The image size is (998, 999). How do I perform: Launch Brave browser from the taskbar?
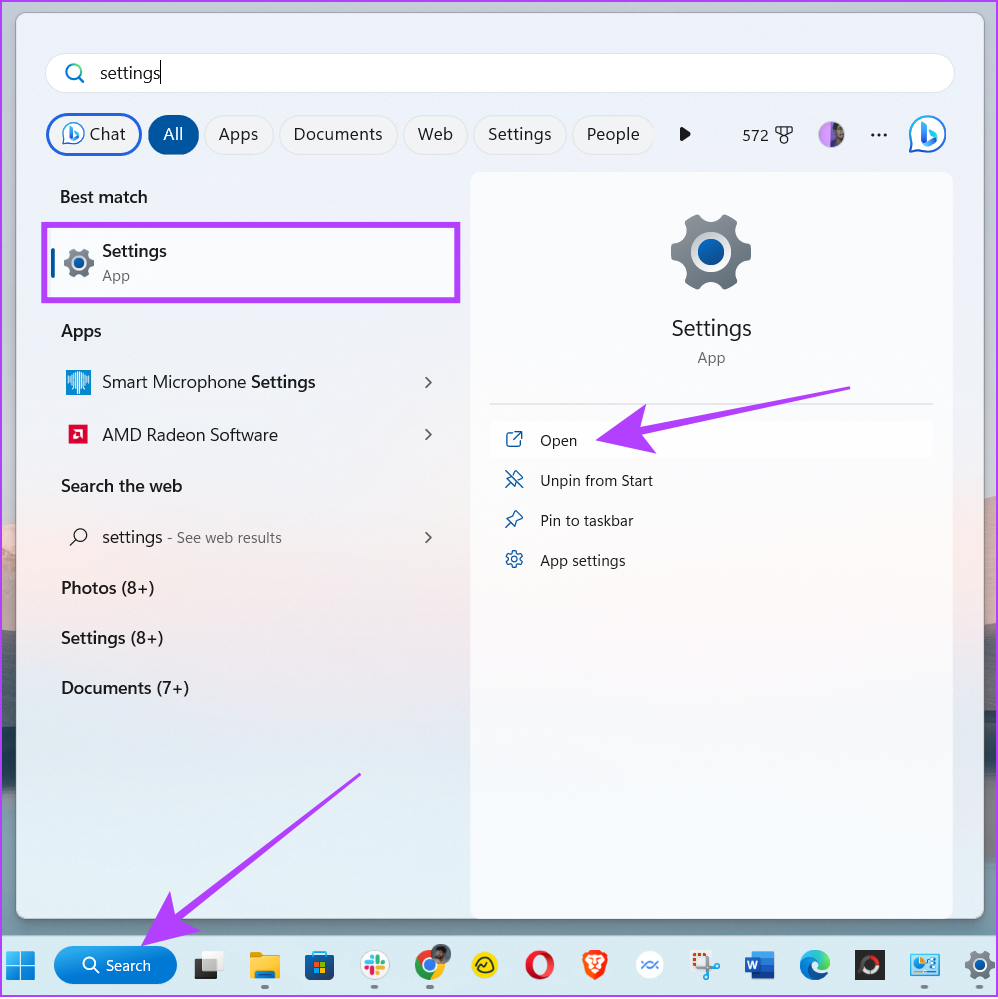point(595,965)
